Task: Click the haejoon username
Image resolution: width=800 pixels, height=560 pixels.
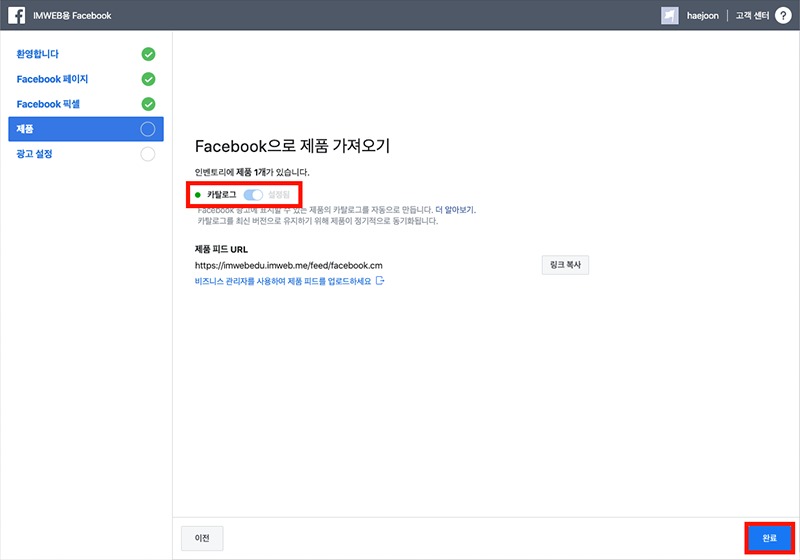Action: [703, 16]
